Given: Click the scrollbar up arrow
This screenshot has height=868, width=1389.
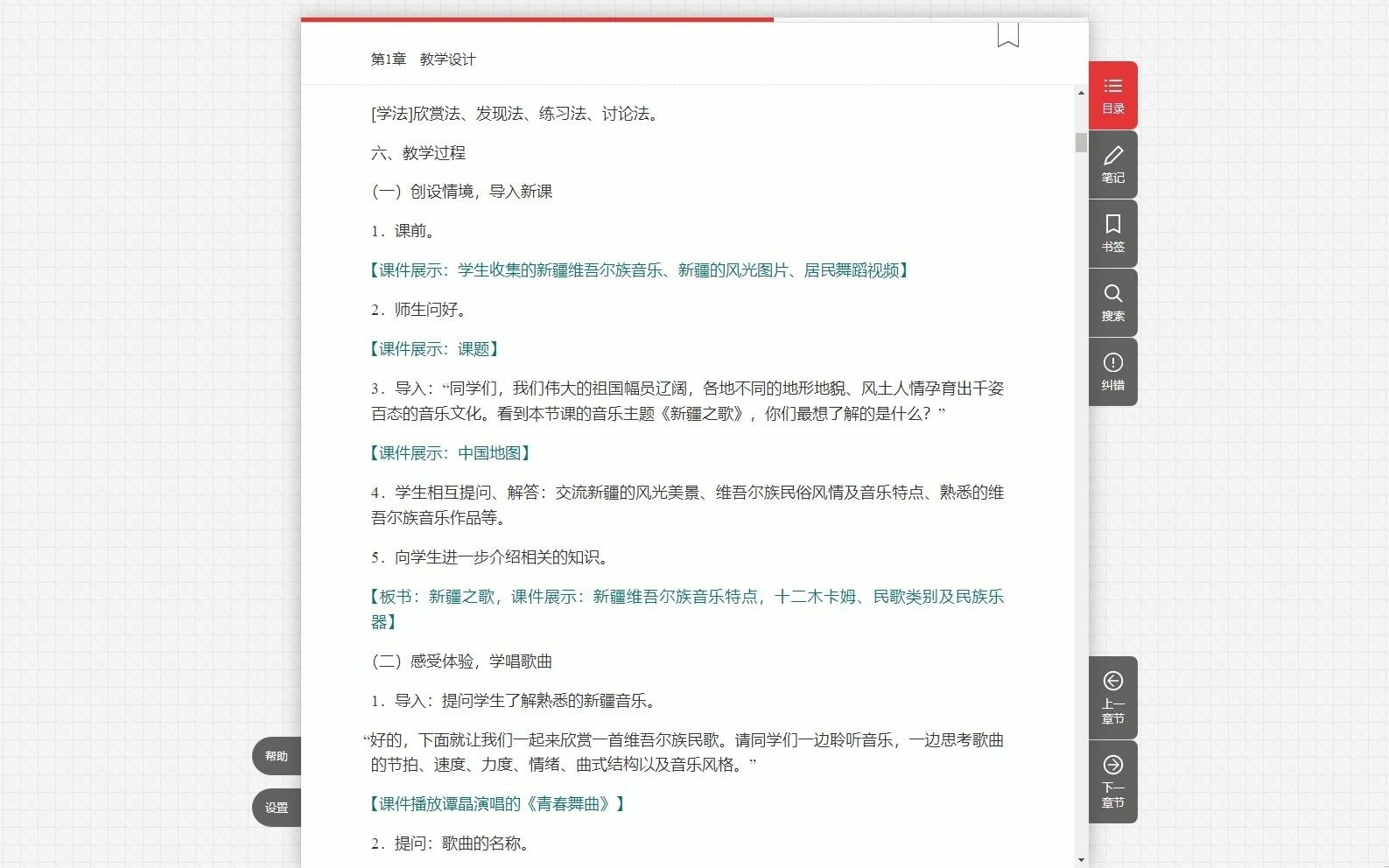Looking at the screenshot, I should click(1081, 93).
